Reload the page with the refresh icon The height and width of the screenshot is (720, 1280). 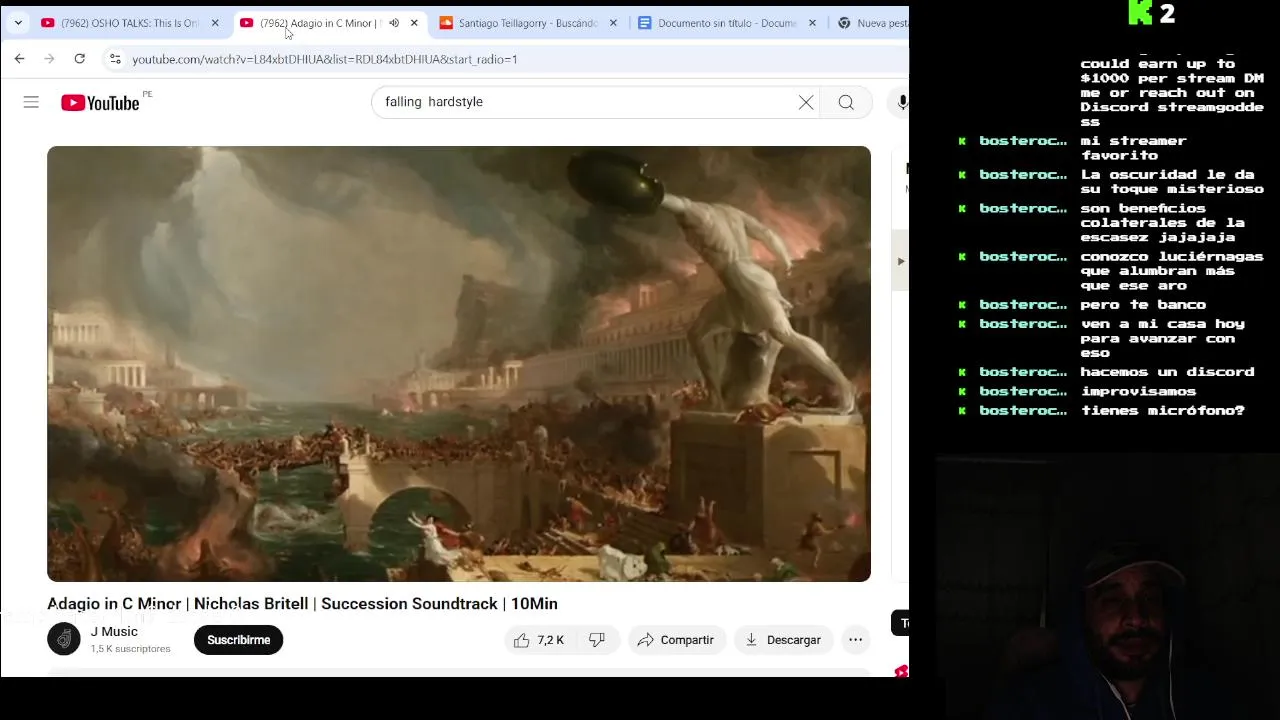(x=79, y=59)
